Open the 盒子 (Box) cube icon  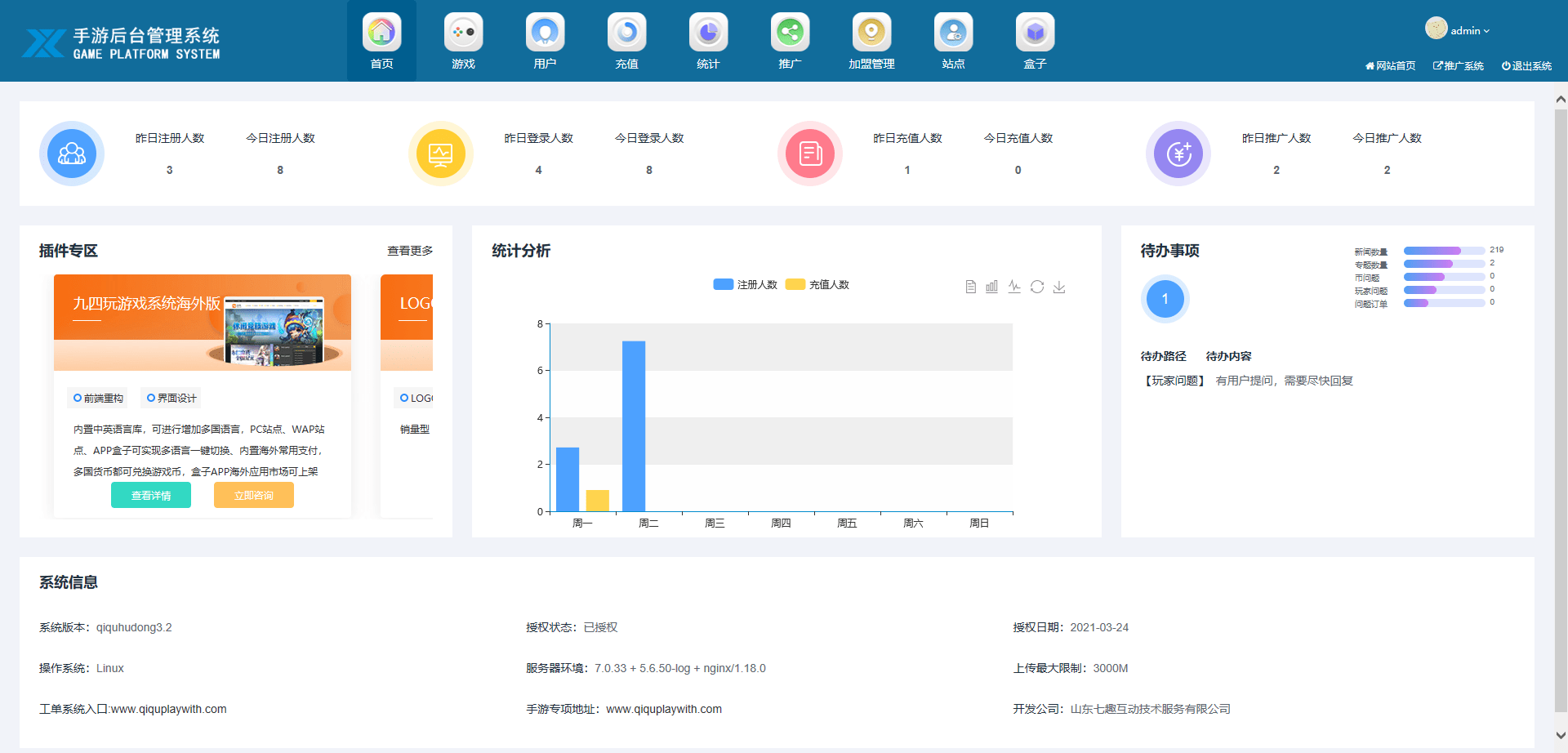1035,33
